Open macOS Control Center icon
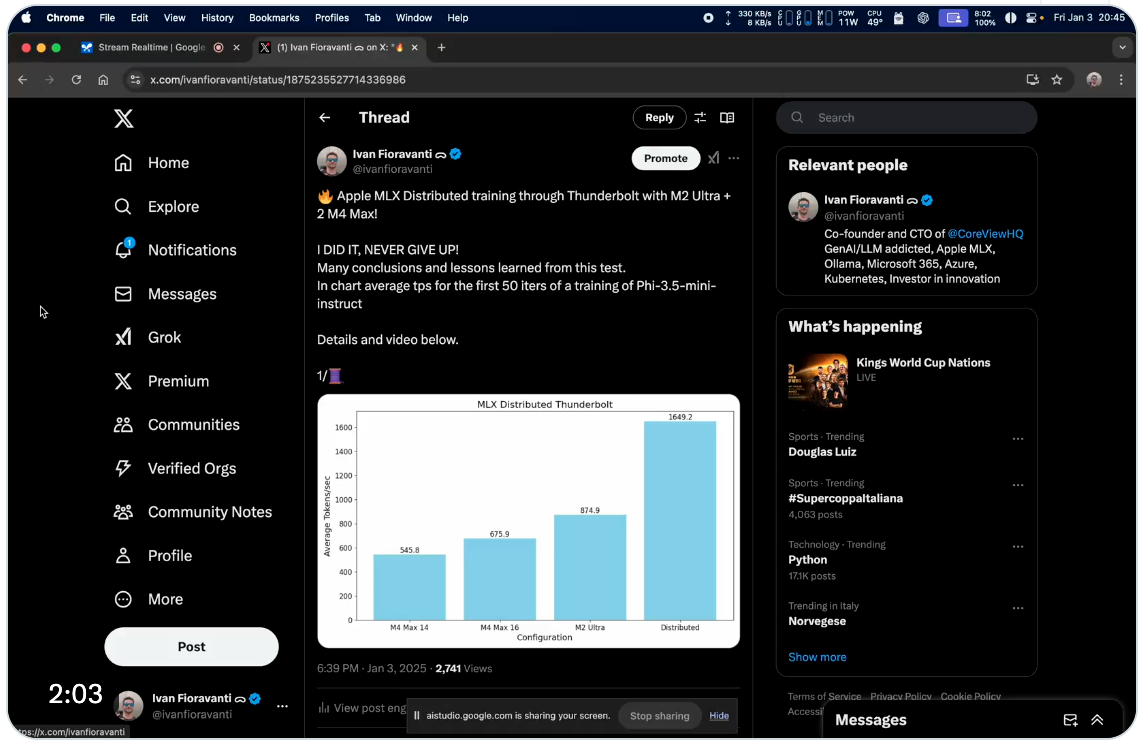Screen dimensions: 1148x744 1032,18
